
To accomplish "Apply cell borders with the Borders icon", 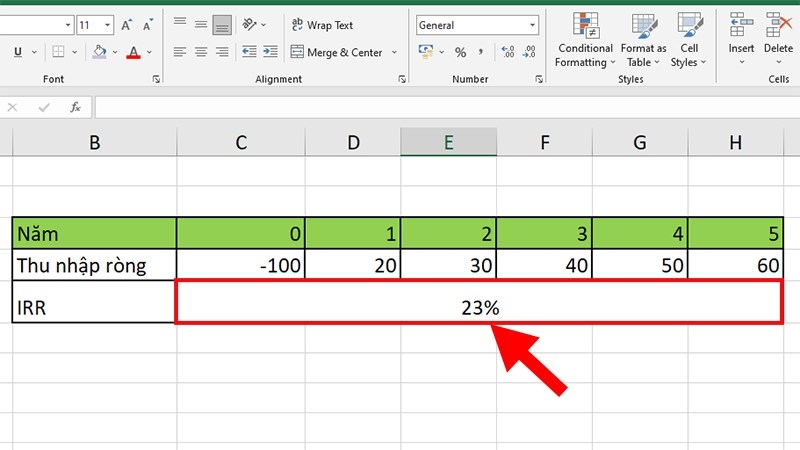I will pyautogui.click(x=58, y=52).
